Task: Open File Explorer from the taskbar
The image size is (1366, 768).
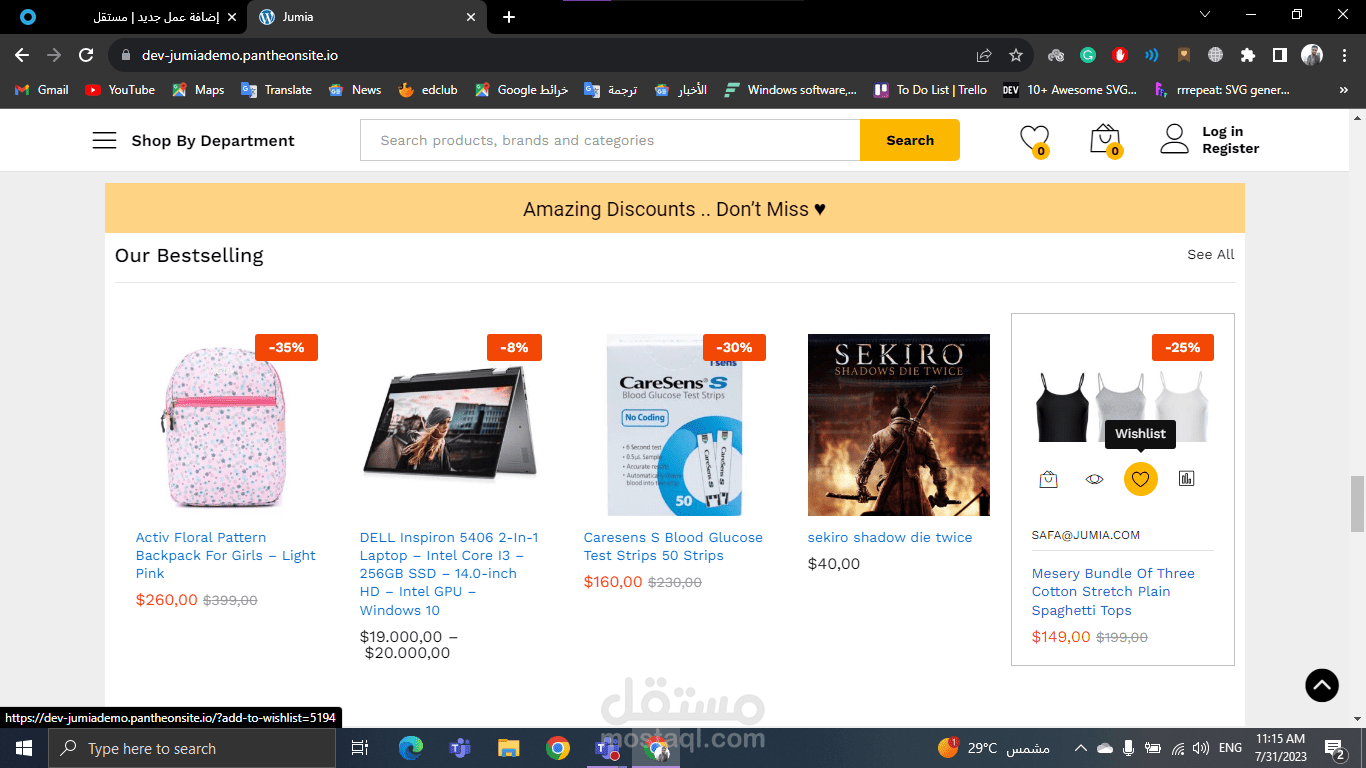Action: coord(509,748)
